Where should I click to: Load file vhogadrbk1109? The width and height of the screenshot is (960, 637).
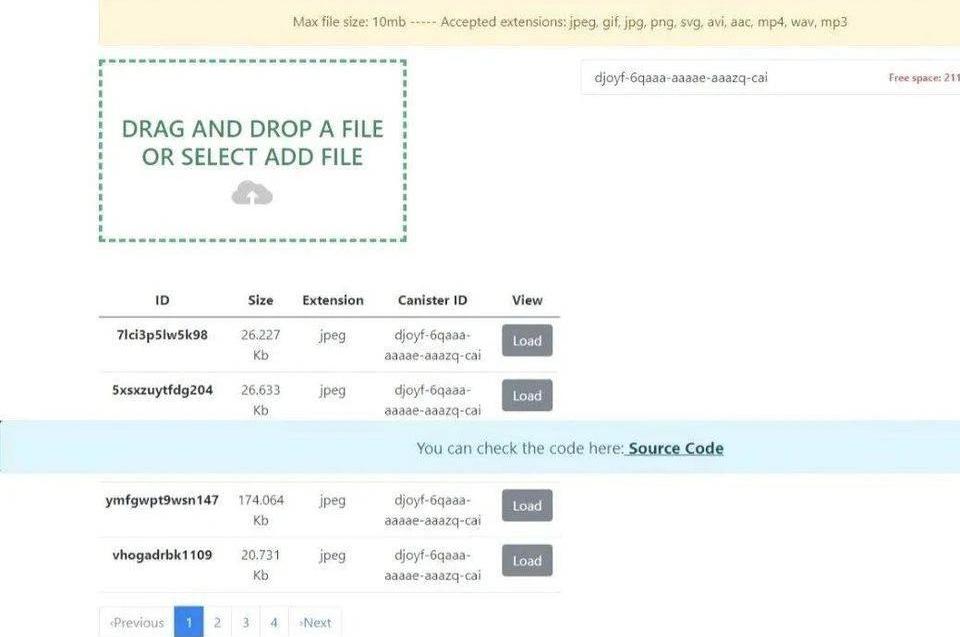coord(526,561)
